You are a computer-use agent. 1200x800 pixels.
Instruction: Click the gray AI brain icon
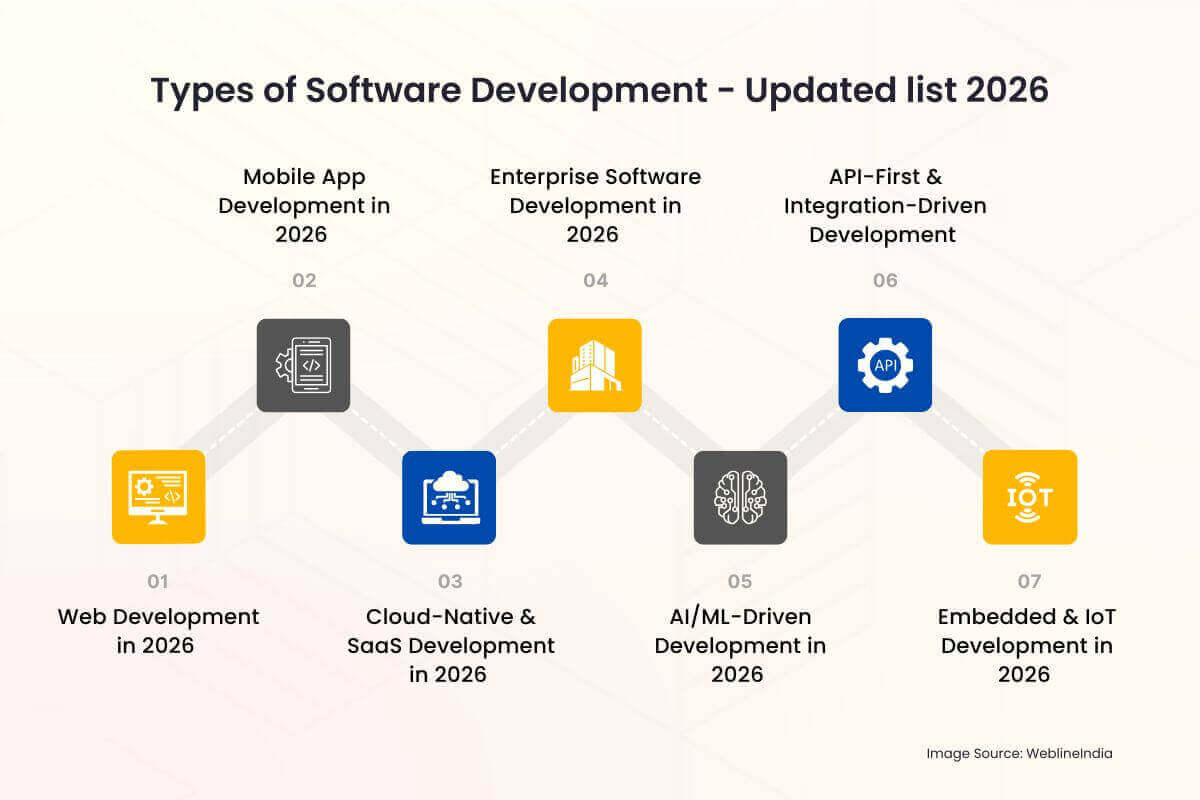click(740, 497)
